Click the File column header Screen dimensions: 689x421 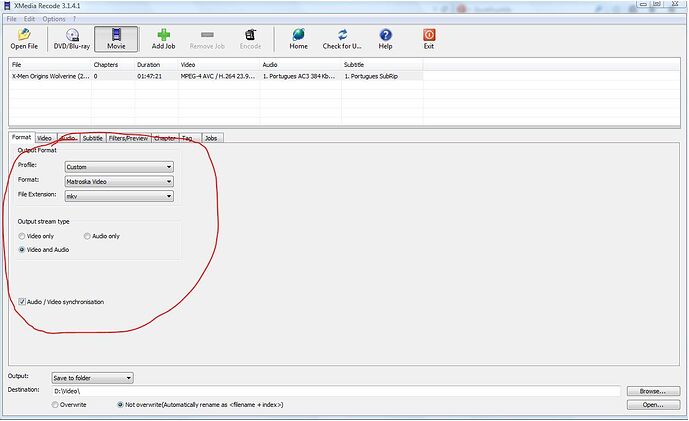tap(50, 65)
